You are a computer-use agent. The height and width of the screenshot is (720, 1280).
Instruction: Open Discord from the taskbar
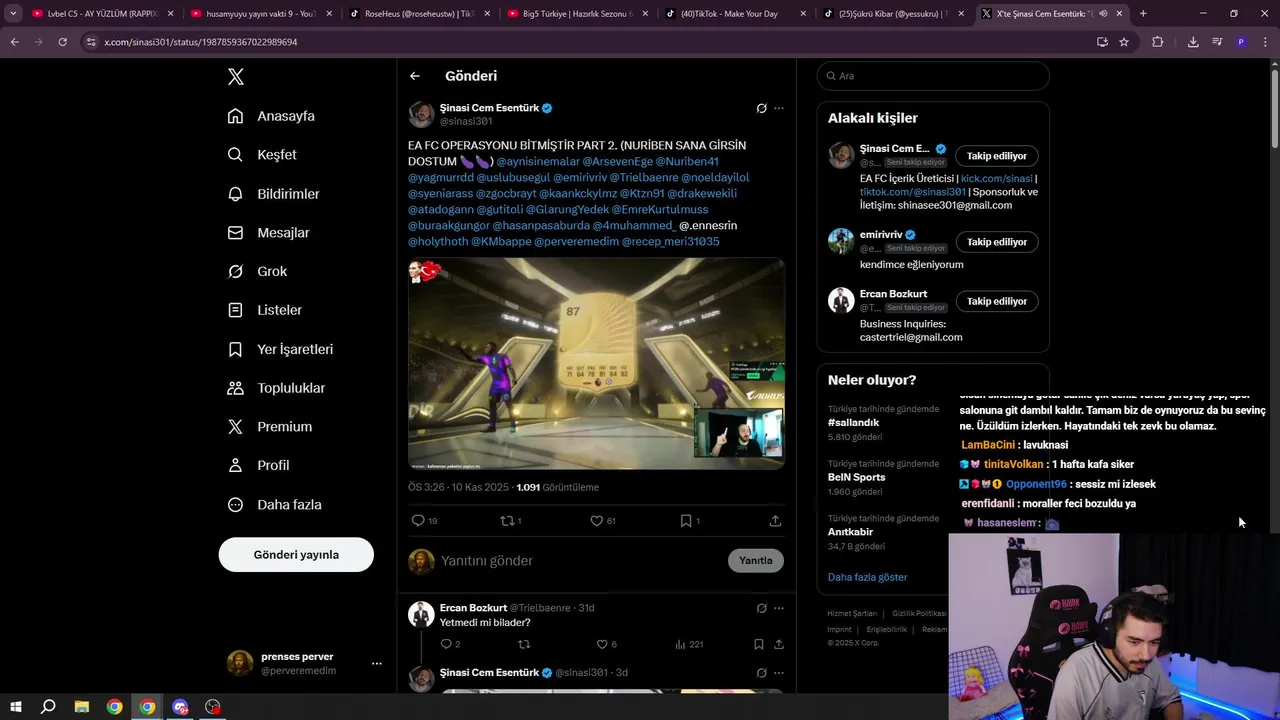180,707
